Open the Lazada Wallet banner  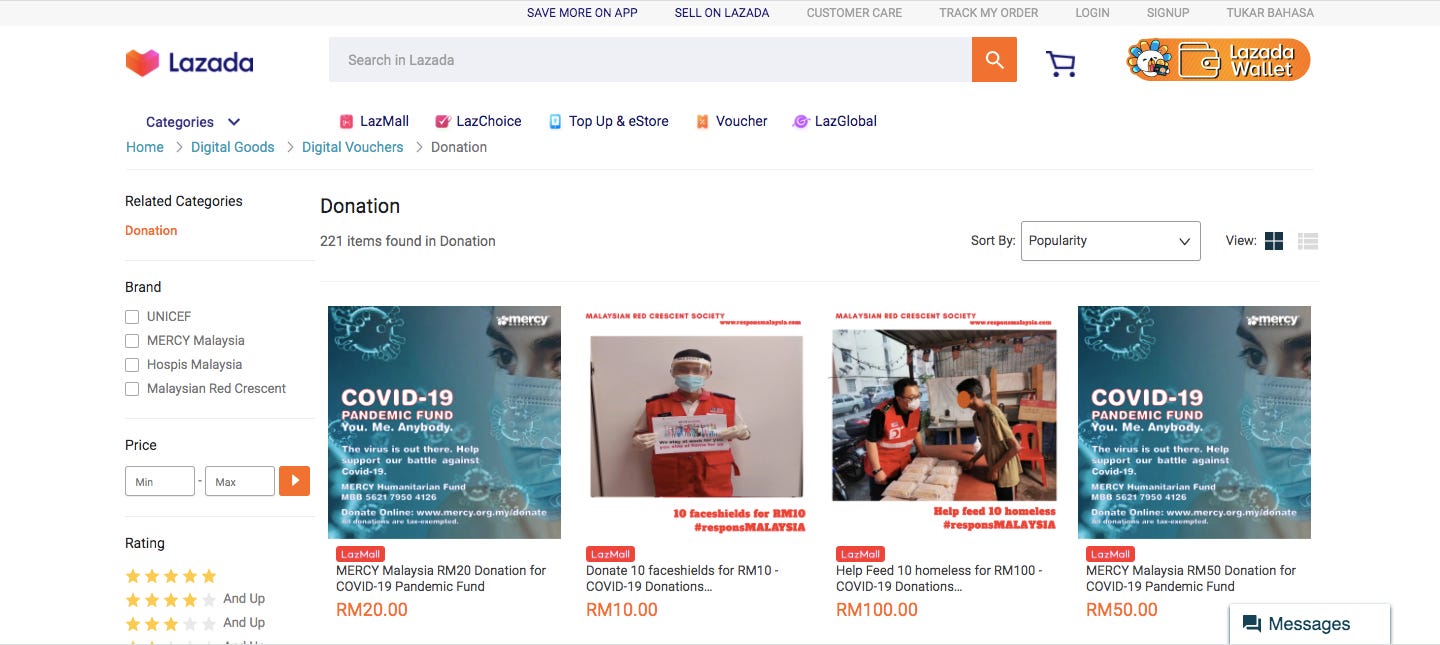(1218, 60)
